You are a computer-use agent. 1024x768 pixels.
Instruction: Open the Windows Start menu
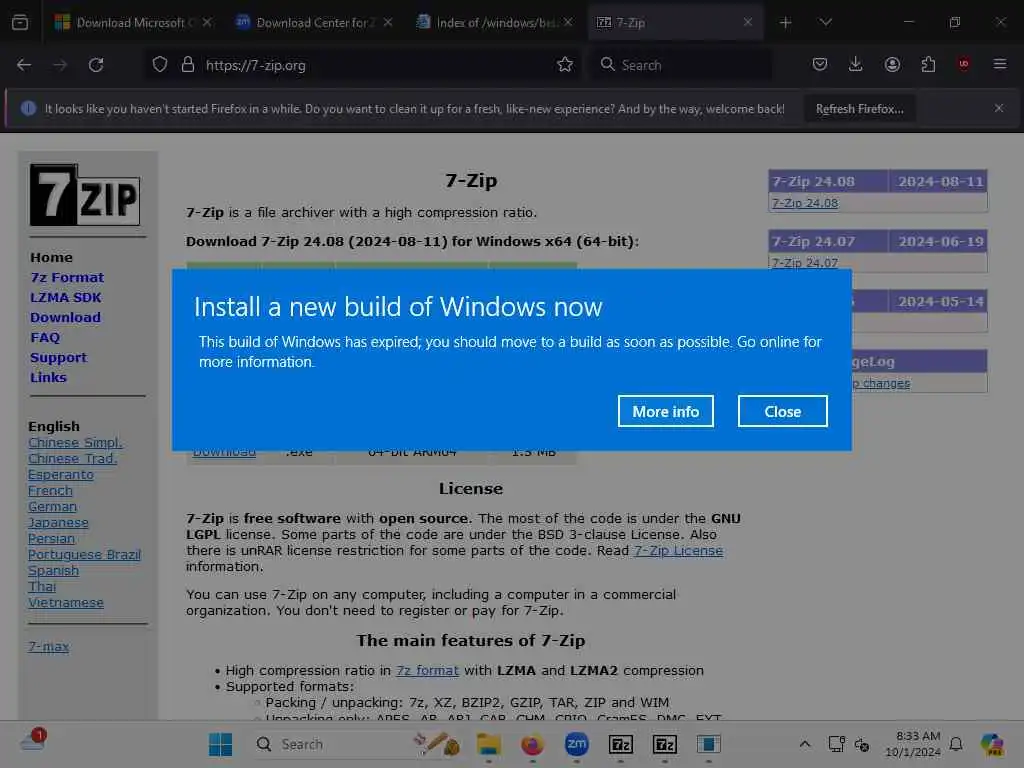click(x=221, y=744)
